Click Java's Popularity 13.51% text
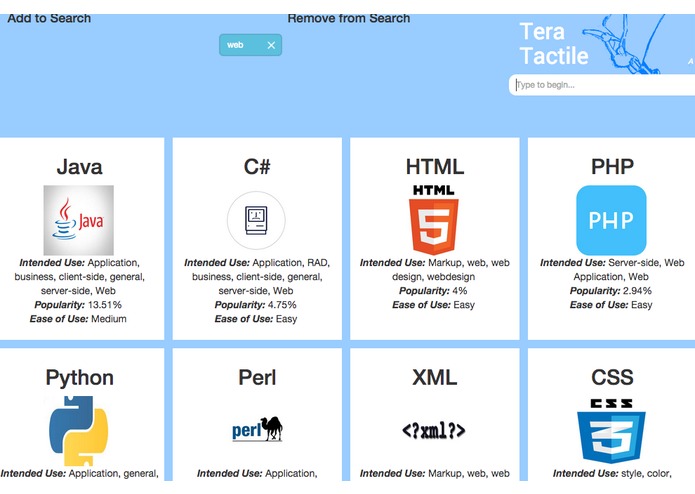Image resolution: width=695 pixels, height=494 pixels. (x=78, y=305)
